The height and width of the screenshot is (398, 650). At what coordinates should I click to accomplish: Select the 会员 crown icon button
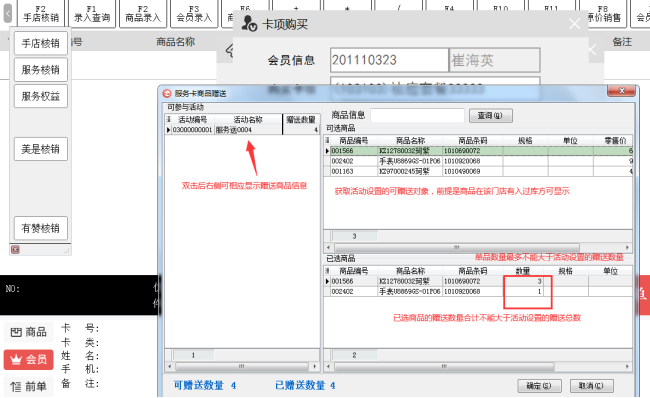click(x=29, y=359)
